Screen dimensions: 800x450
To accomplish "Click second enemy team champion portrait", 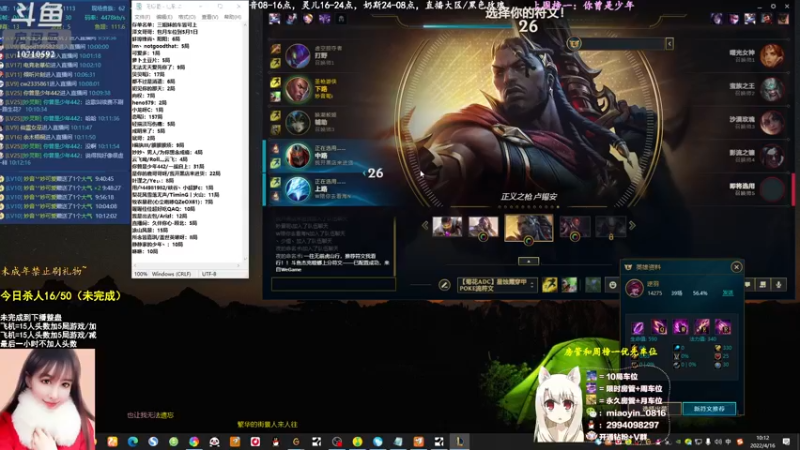I will pyautogui.click(x=772, y=89).
